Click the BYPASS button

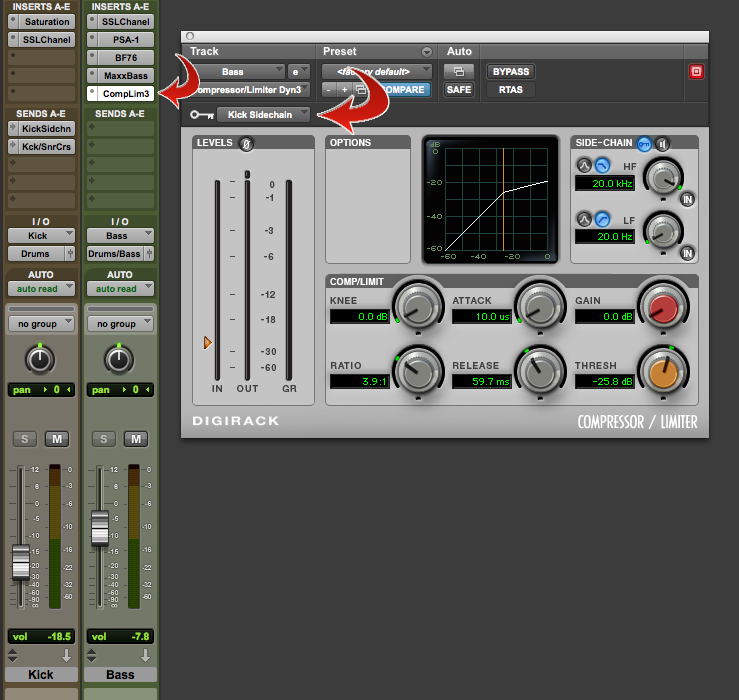510,71
